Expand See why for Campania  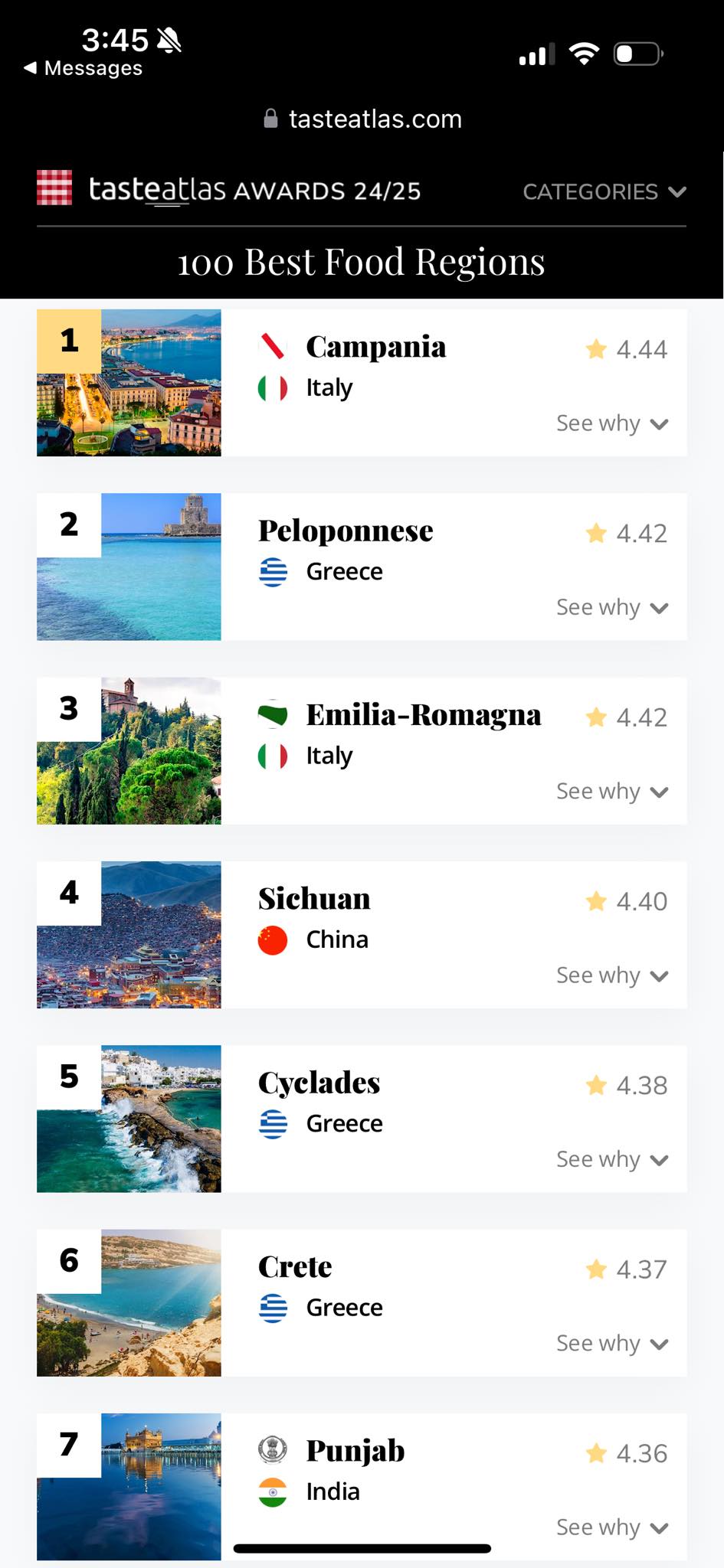(612, 423)
